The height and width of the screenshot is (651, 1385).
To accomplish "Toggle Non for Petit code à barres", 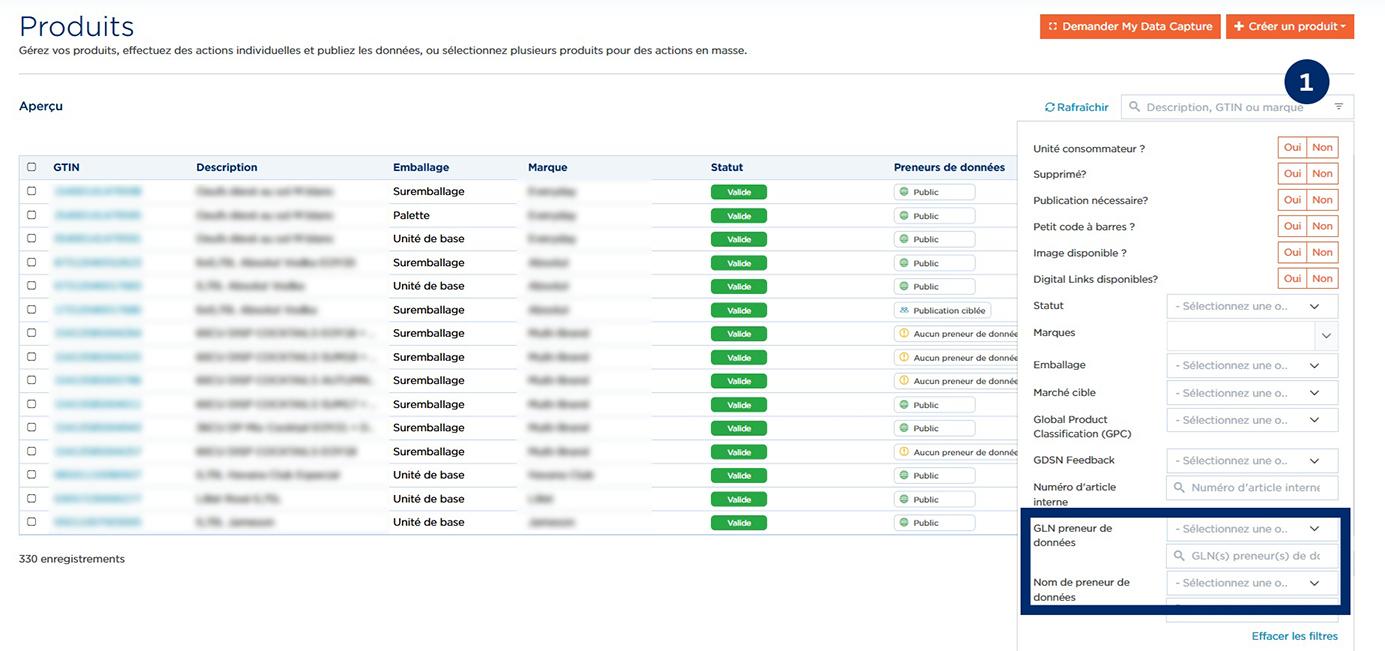I will 1322,226.
